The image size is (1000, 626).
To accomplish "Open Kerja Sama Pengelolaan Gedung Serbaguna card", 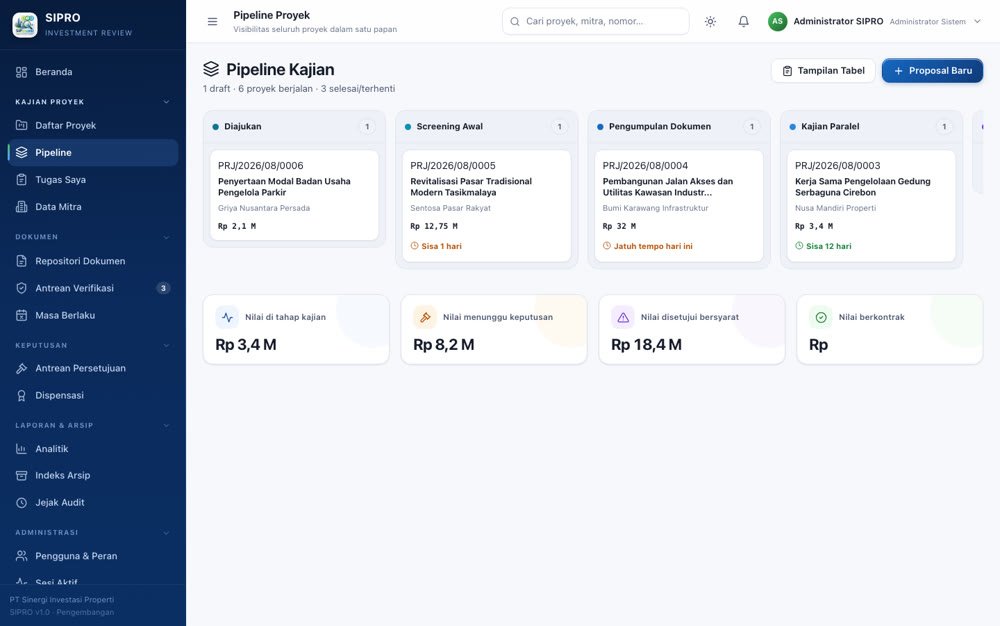I will pos(871,206).
